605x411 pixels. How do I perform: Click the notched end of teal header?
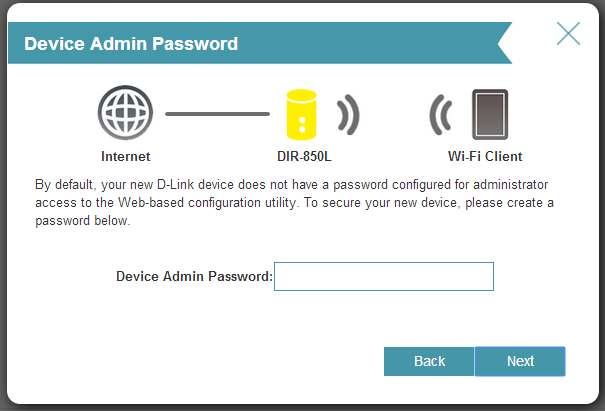click(x=505, y=44)
